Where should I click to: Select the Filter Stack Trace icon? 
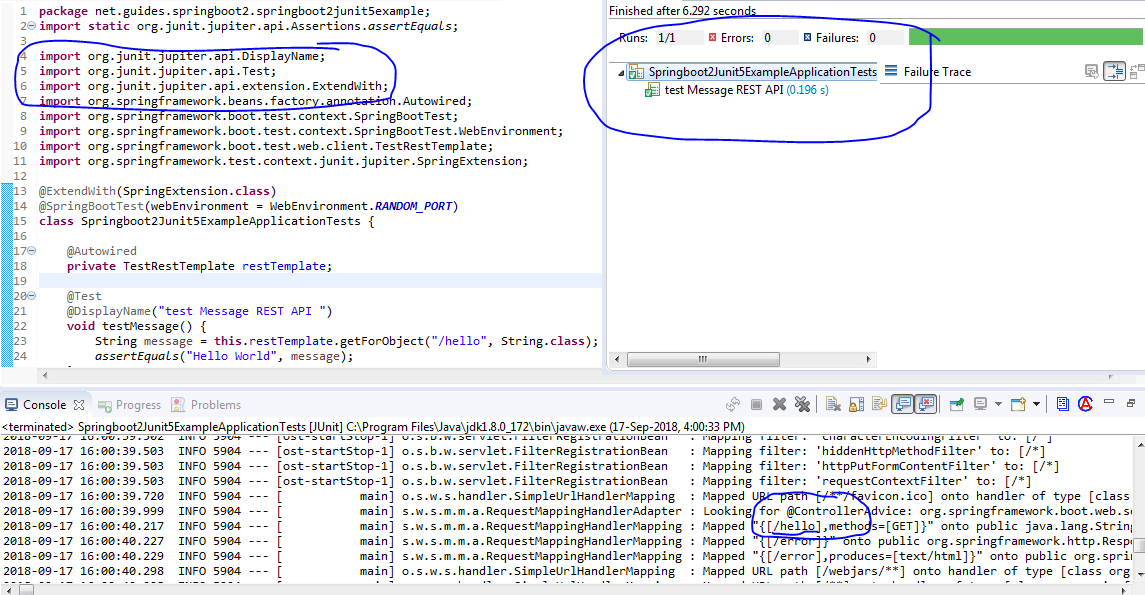click(x=1114, y=70)
